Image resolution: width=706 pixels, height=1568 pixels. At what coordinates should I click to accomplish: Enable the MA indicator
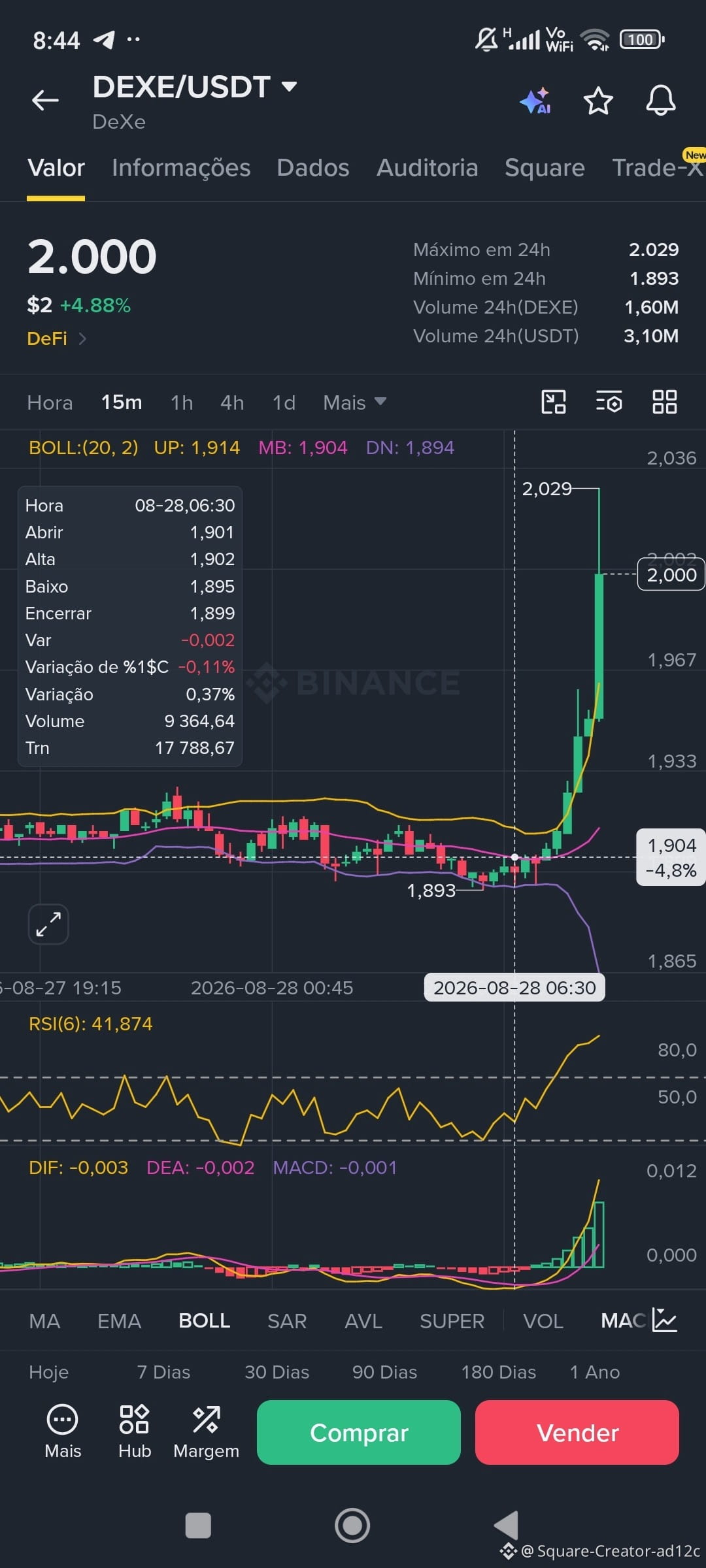click(44, 1321)
